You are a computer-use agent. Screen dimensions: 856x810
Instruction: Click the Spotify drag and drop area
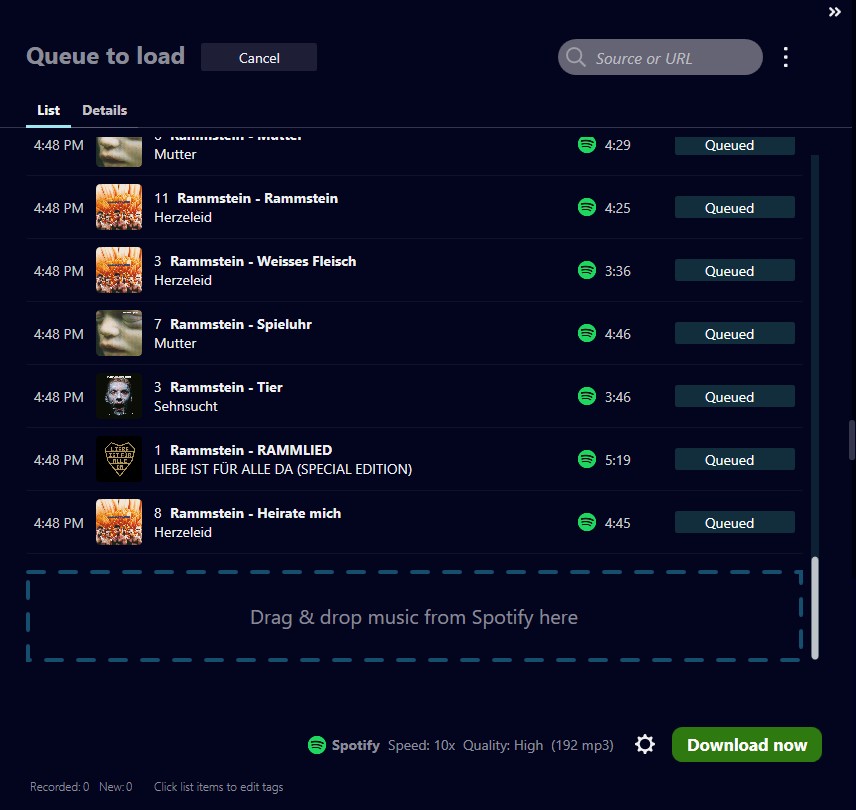click(414, 617)
